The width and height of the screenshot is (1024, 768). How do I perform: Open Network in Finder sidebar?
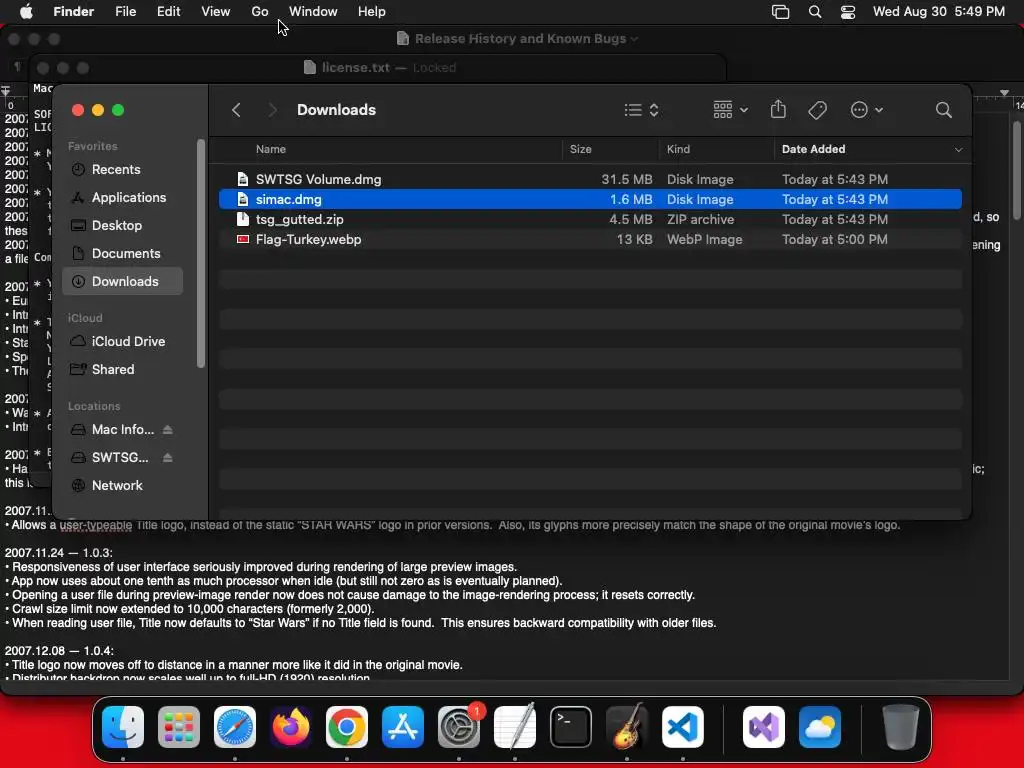point(123,486)
